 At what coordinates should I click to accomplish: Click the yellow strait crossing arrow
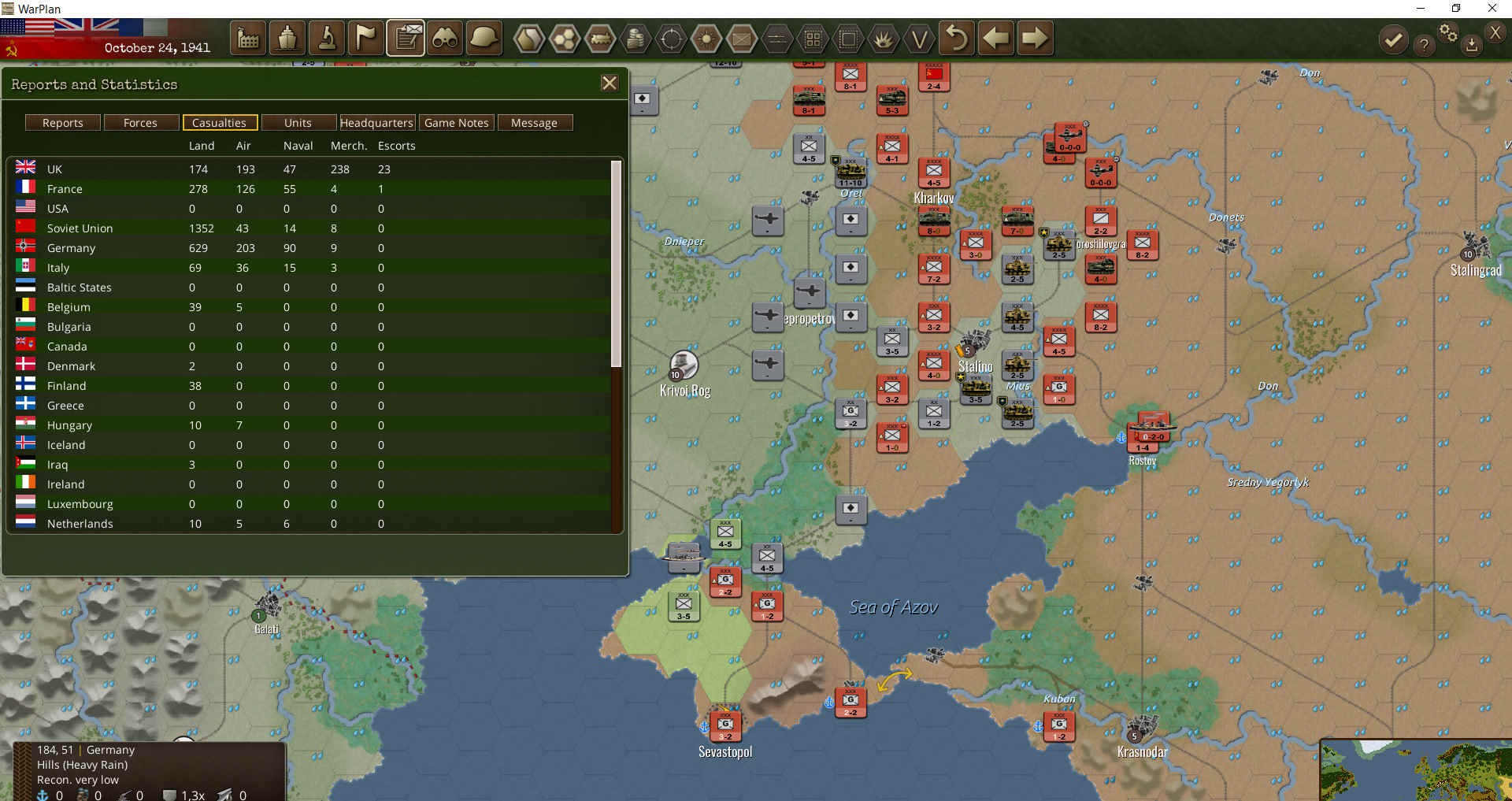coord(894,679)
